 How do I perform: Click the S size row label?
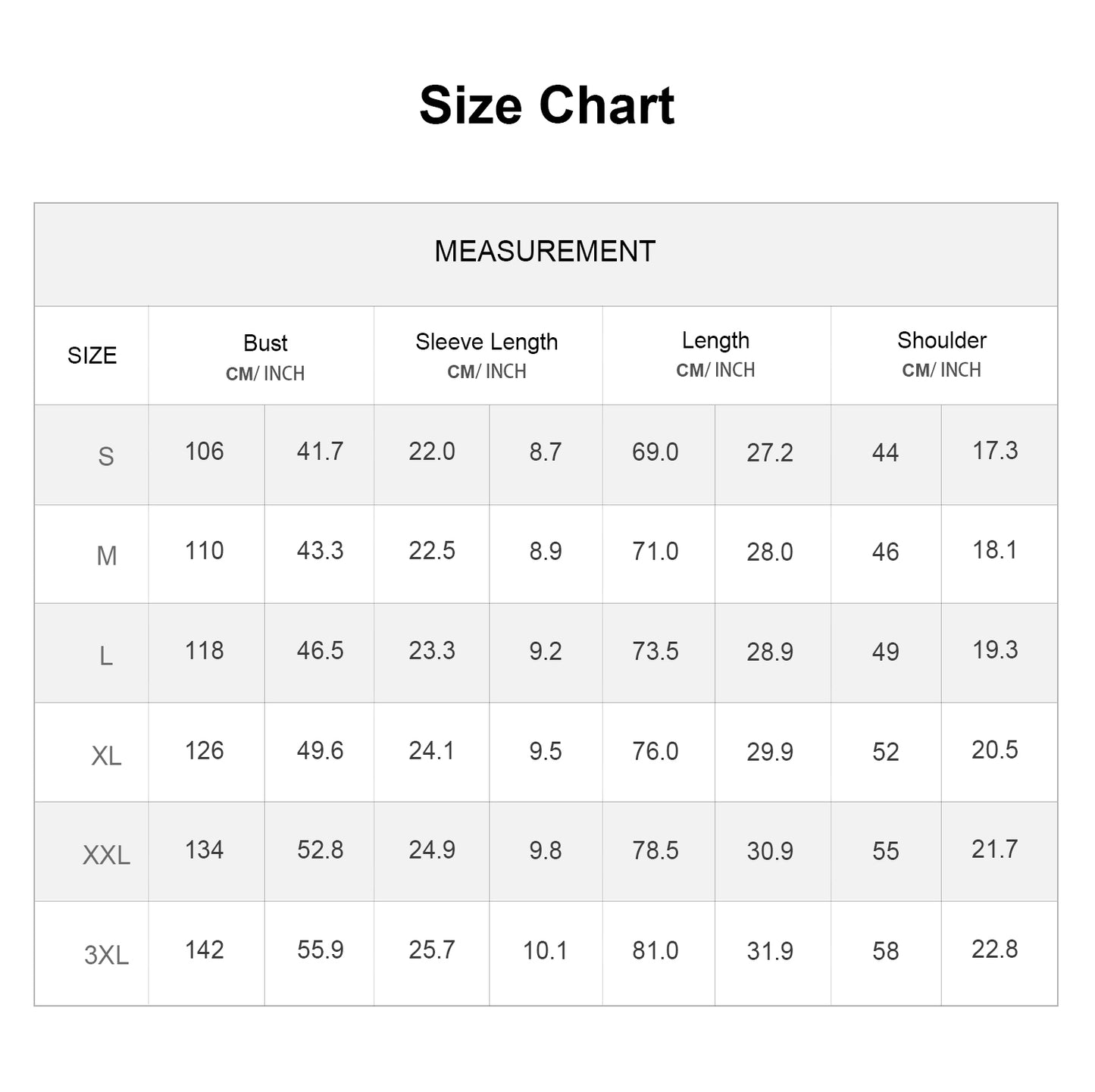pos(106,456)
